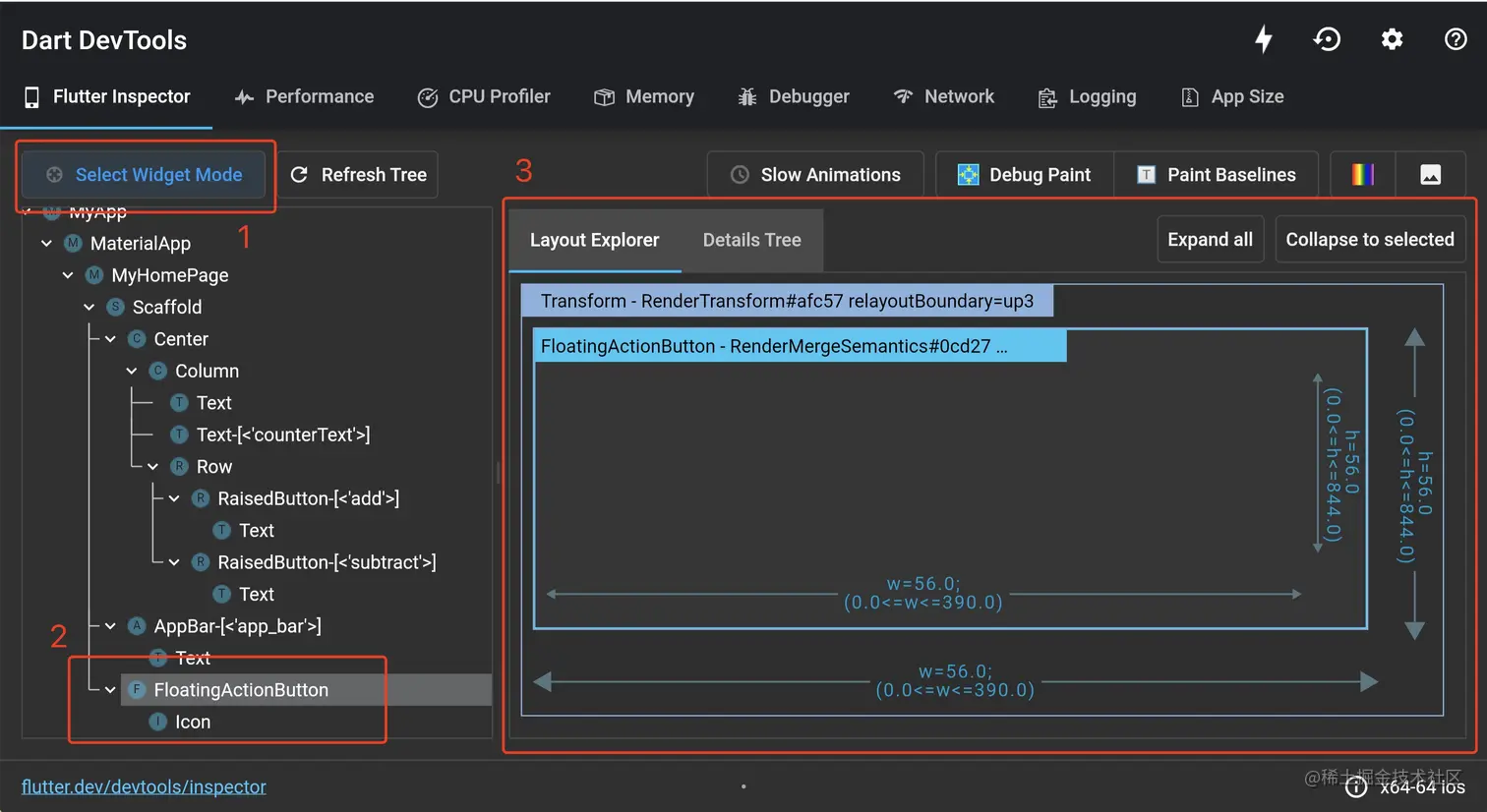This screenshot has height=812, width=1487.
Task: Click the Row widget 'R' icon
Action: coord(179,466)
